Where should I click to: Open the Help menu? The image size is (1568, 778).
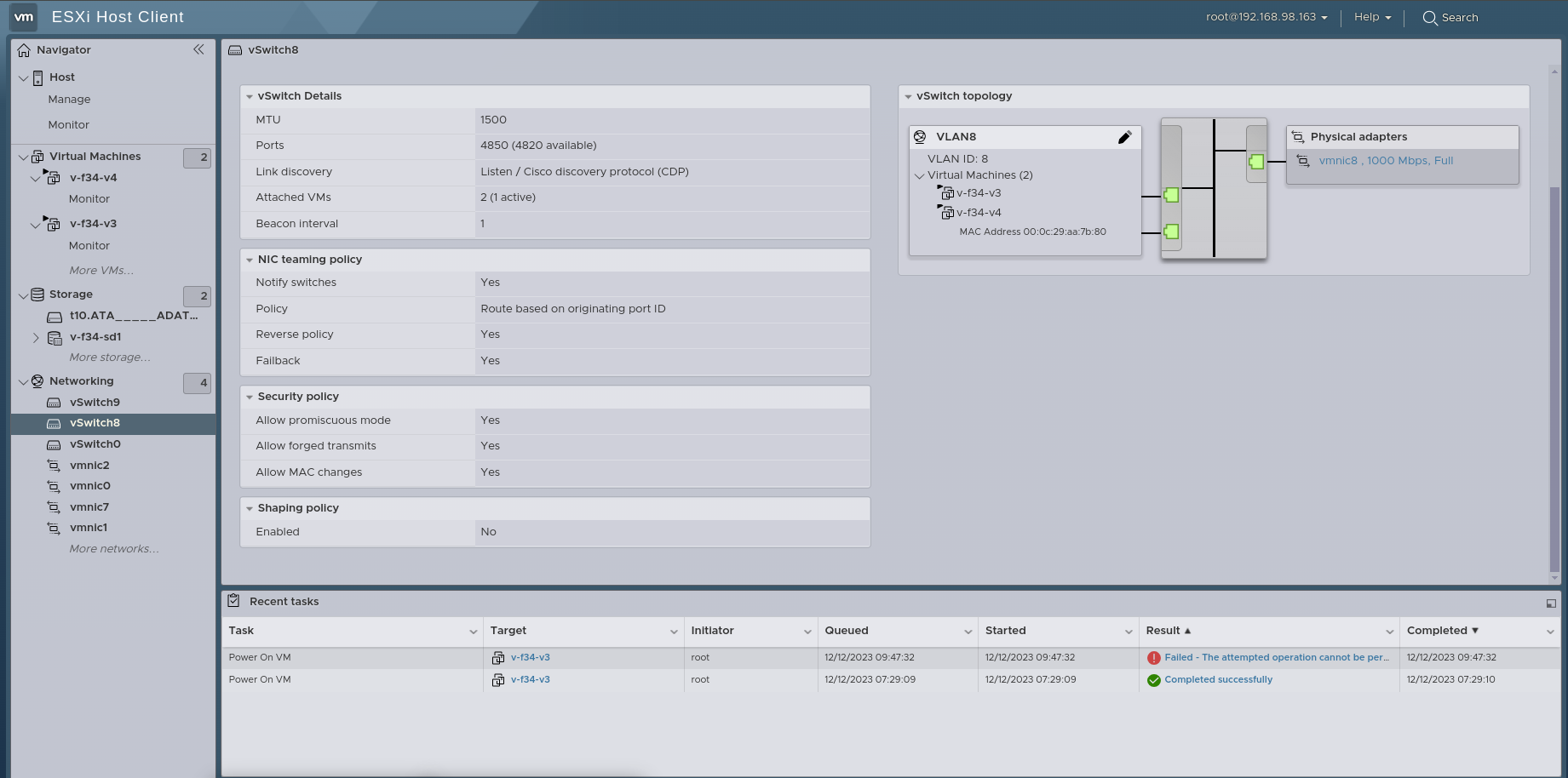point(1372,17)
